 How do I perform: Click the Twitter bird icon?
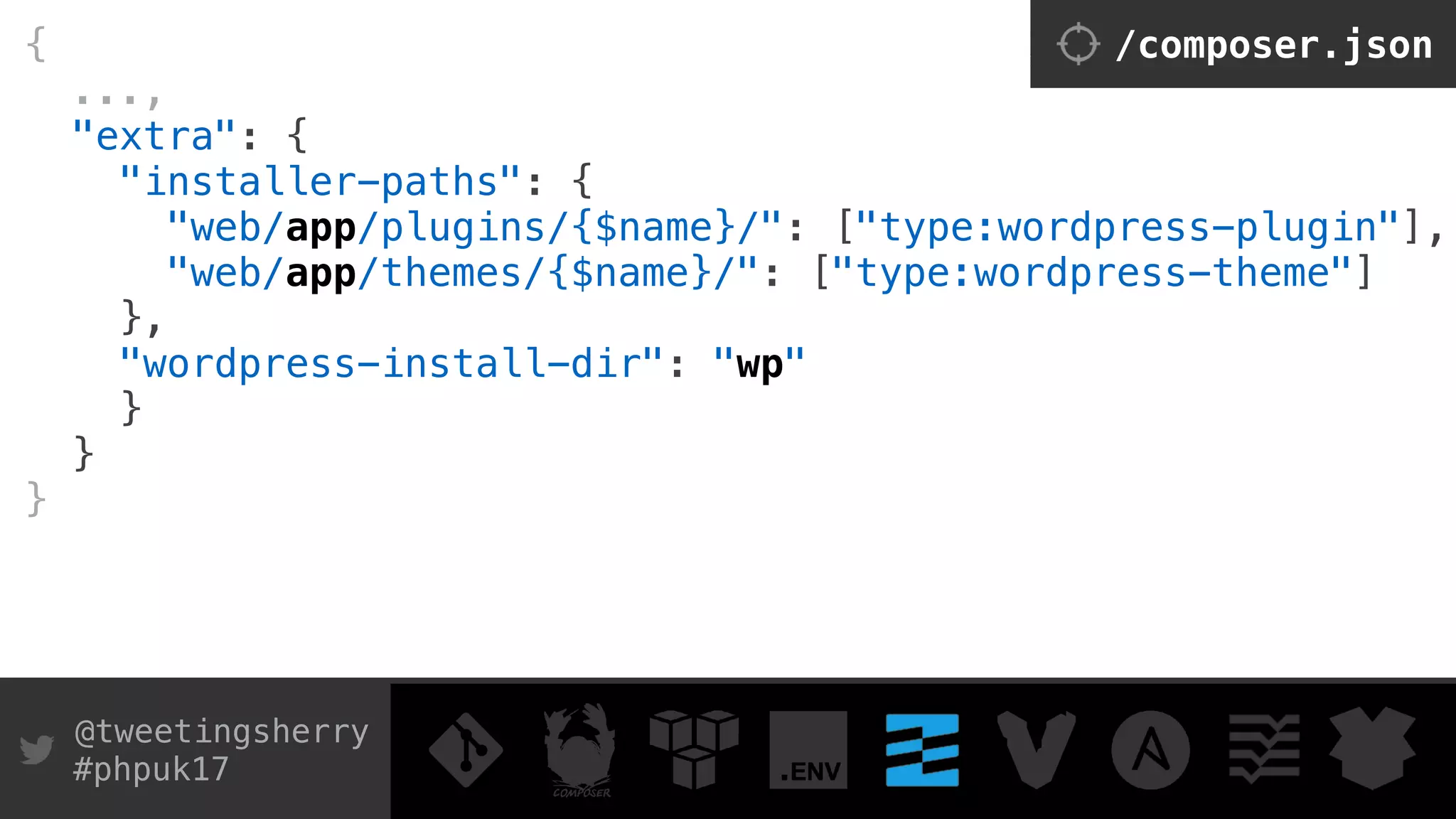[x=37, y=749]
